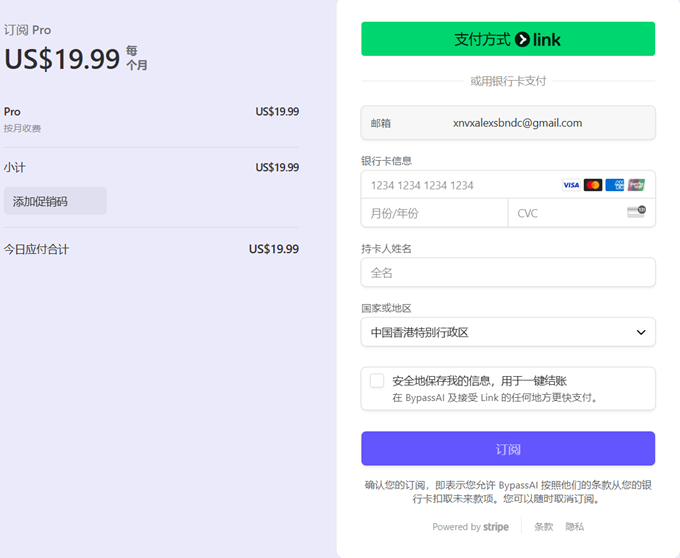Focus the card number input field
The height and width of the screenshot is (558, 680).
[x=460, y=185]
